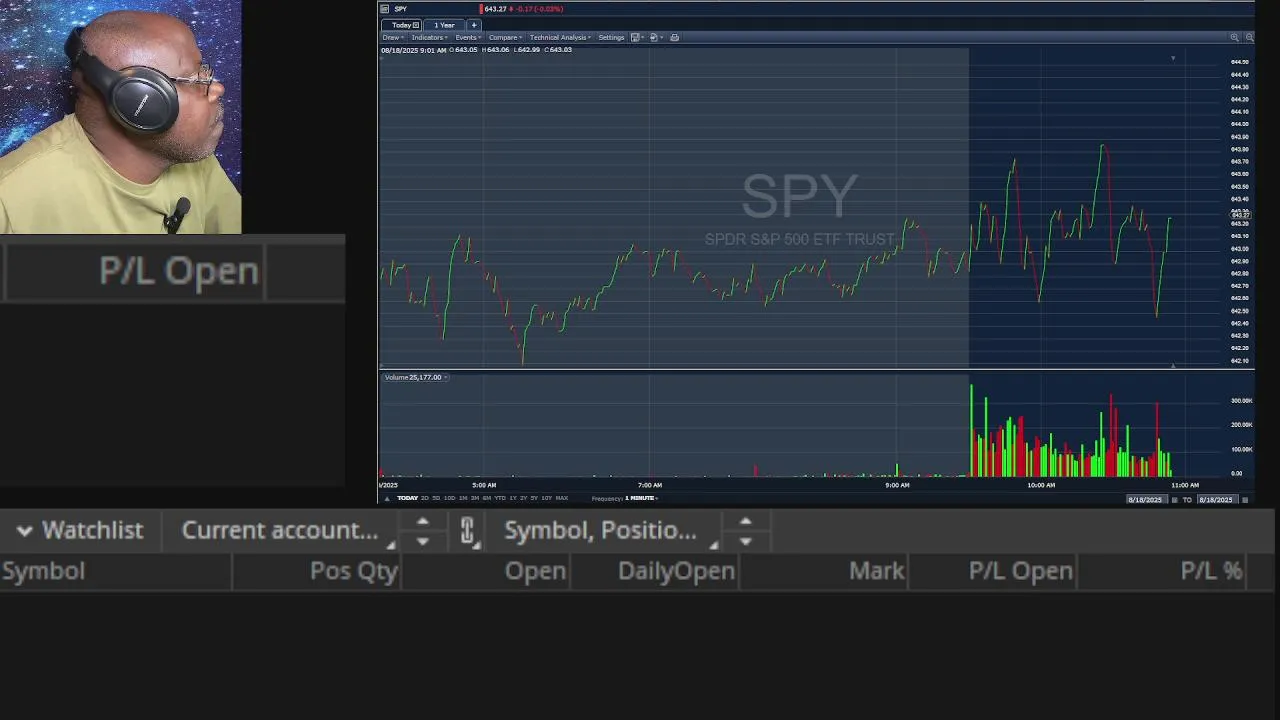
Task: Click the link icon in the watchlist toolbar
Action: [x=467, y=531]
